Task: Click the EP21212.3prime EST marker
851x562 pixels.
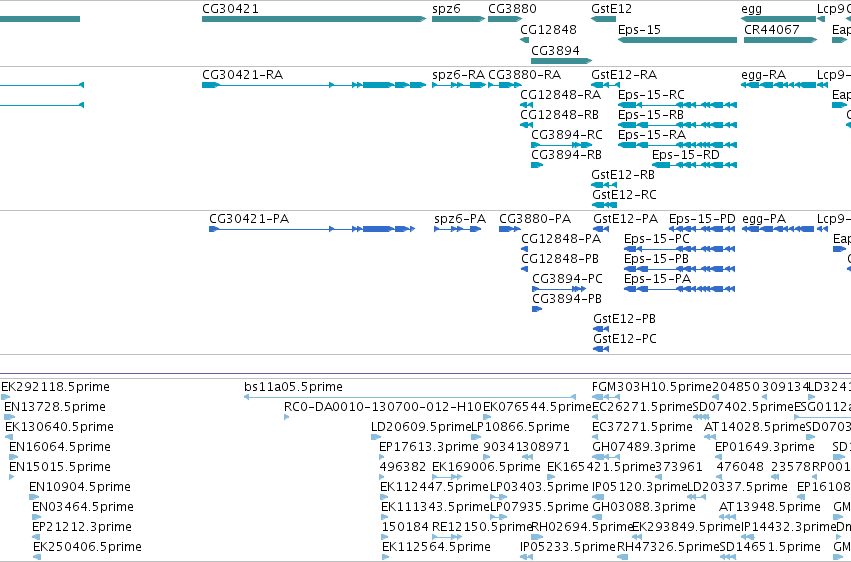Action: click(36, 537)
